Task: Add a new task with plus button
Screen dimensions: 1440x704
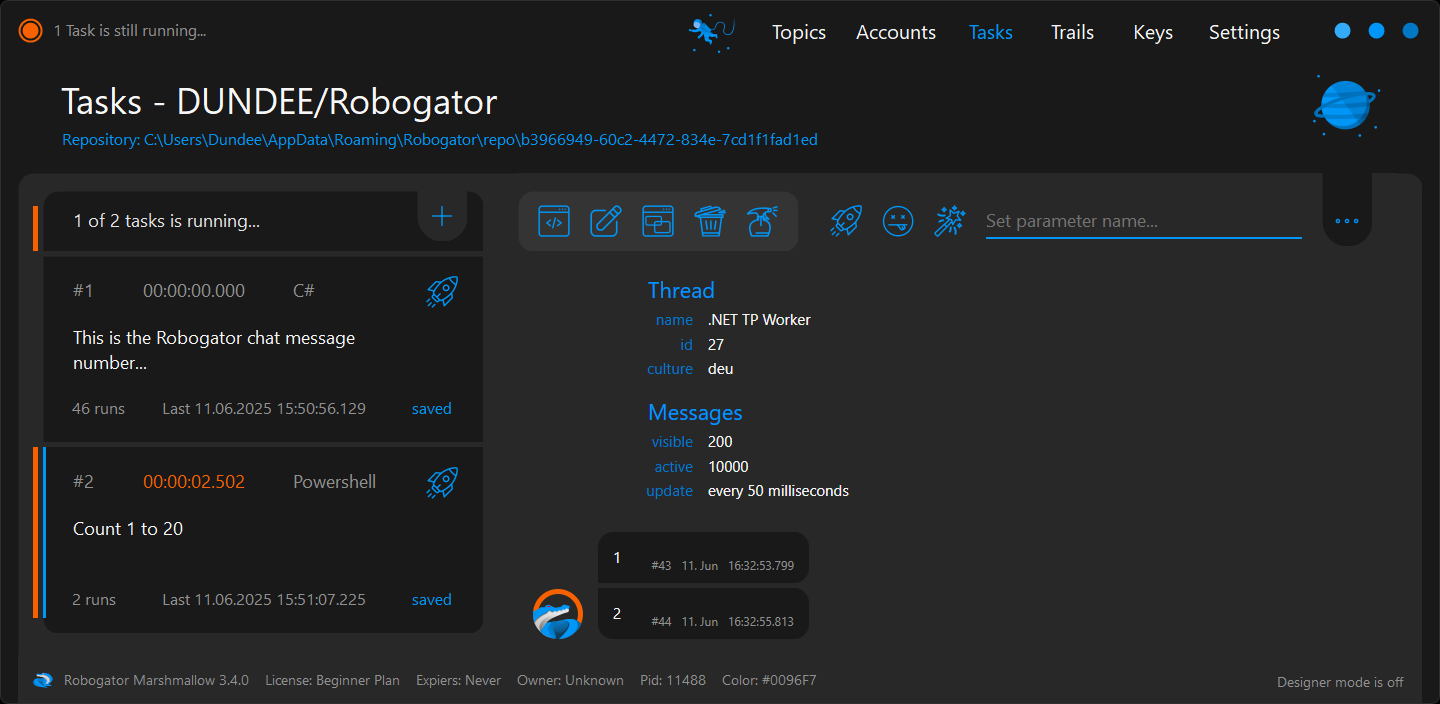Action: [x=442, y=216]
